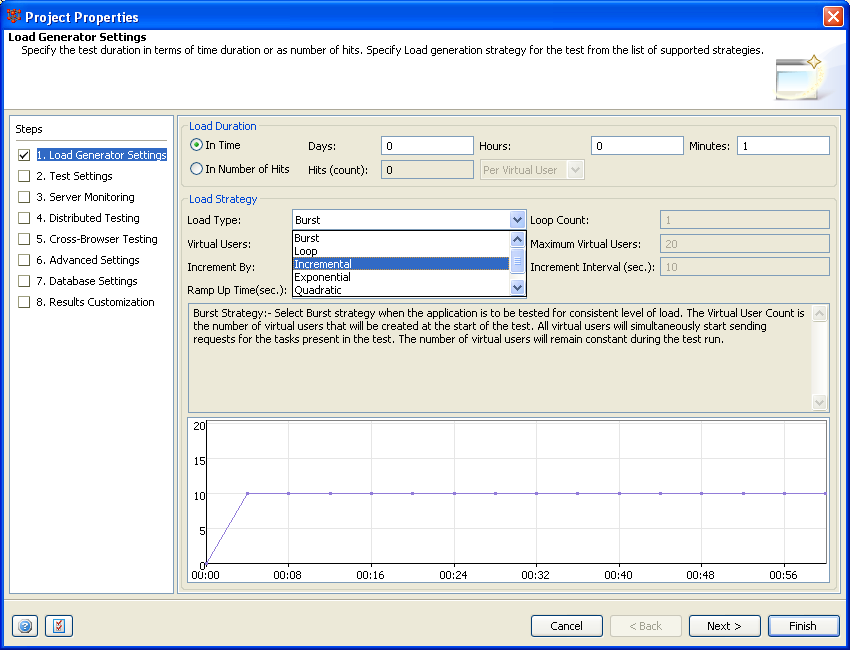Go to the Distributed Testing step

point(88,218)
